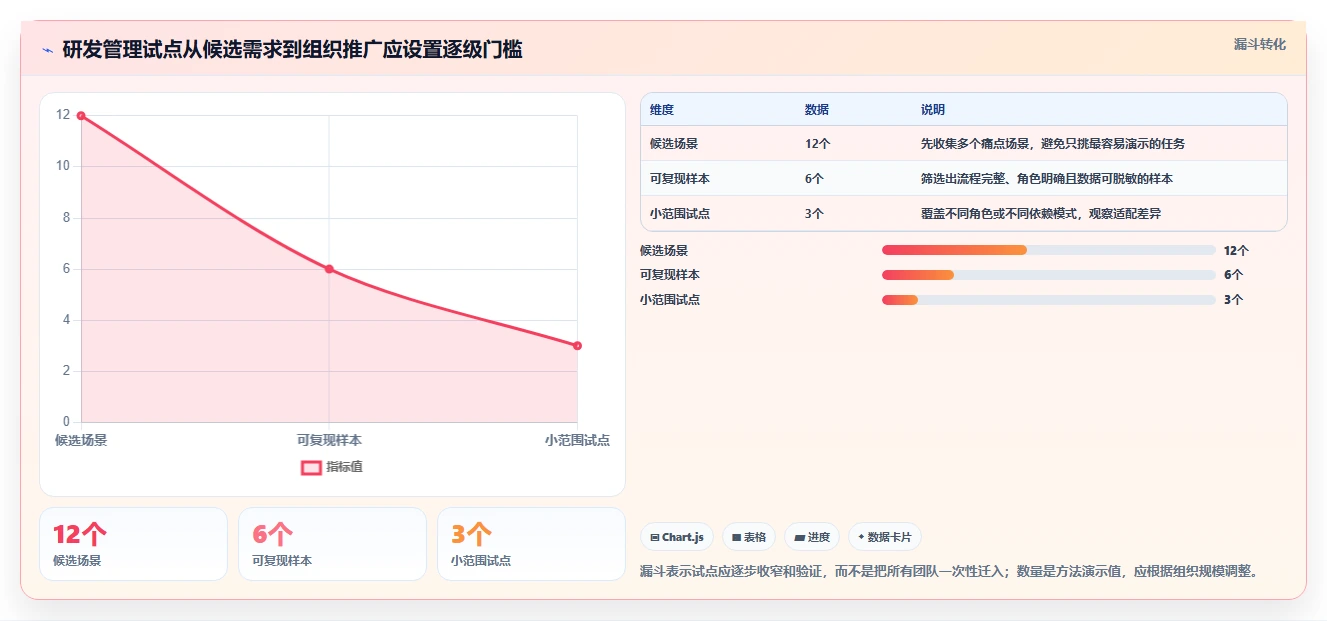Click the 可复现样本 progress bar
This screenshot has width=1327, height=621.
coord(1048,275)
